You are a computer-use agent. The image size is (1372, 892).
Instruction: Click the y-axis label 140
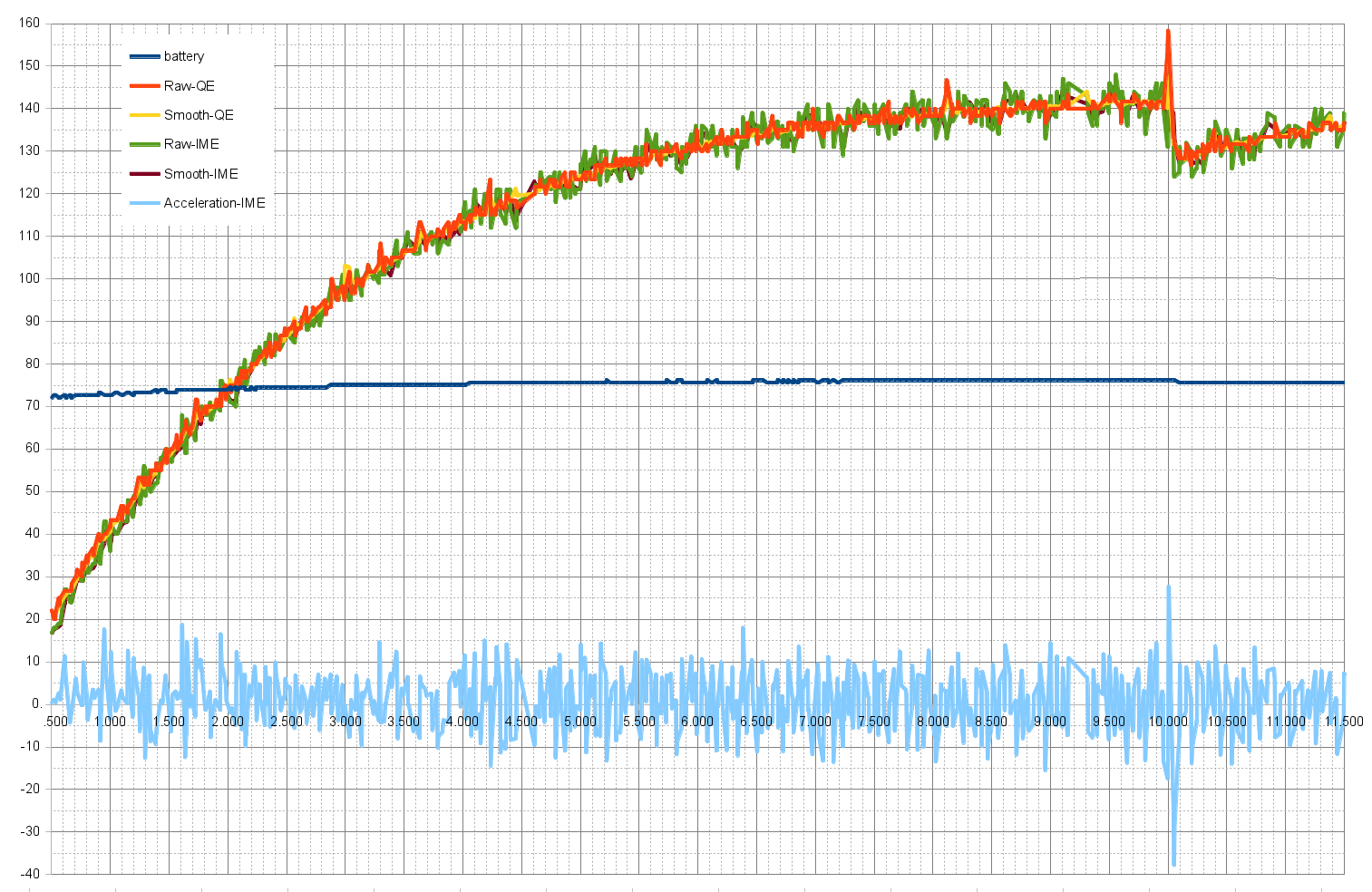[x=29, y=108]
